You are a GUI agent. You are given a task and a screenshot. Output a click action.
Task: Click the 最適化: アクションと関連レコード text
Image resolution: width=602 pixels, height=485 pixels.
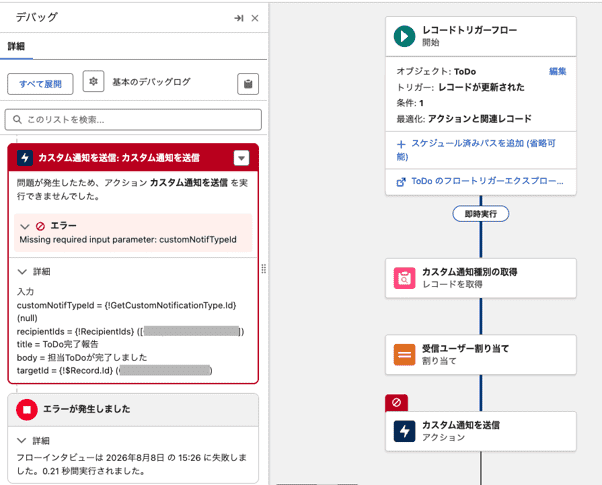coord(464,119)
